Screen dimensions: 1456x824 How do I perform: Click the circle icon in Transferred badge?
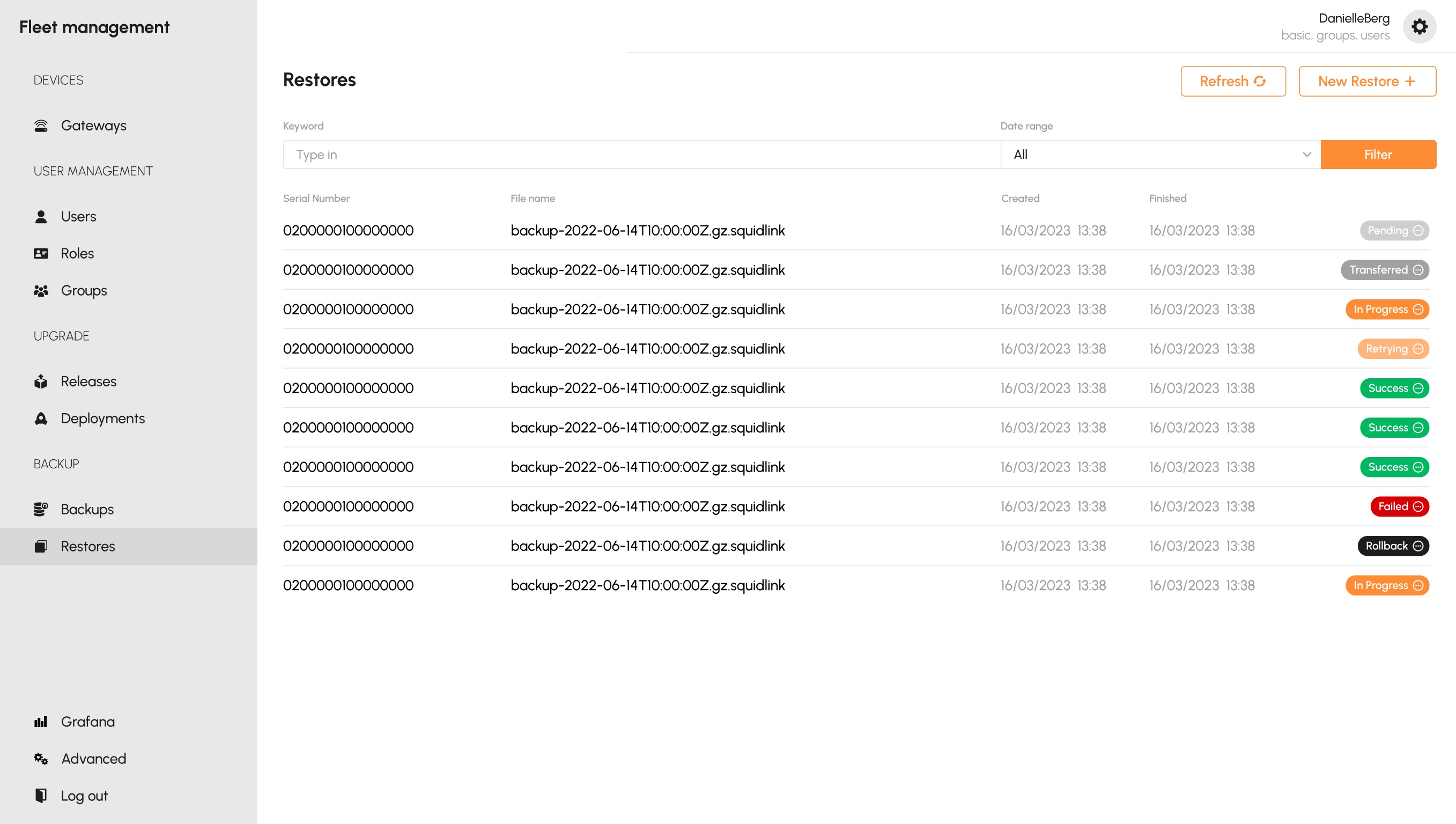(x=1417, y=270)
